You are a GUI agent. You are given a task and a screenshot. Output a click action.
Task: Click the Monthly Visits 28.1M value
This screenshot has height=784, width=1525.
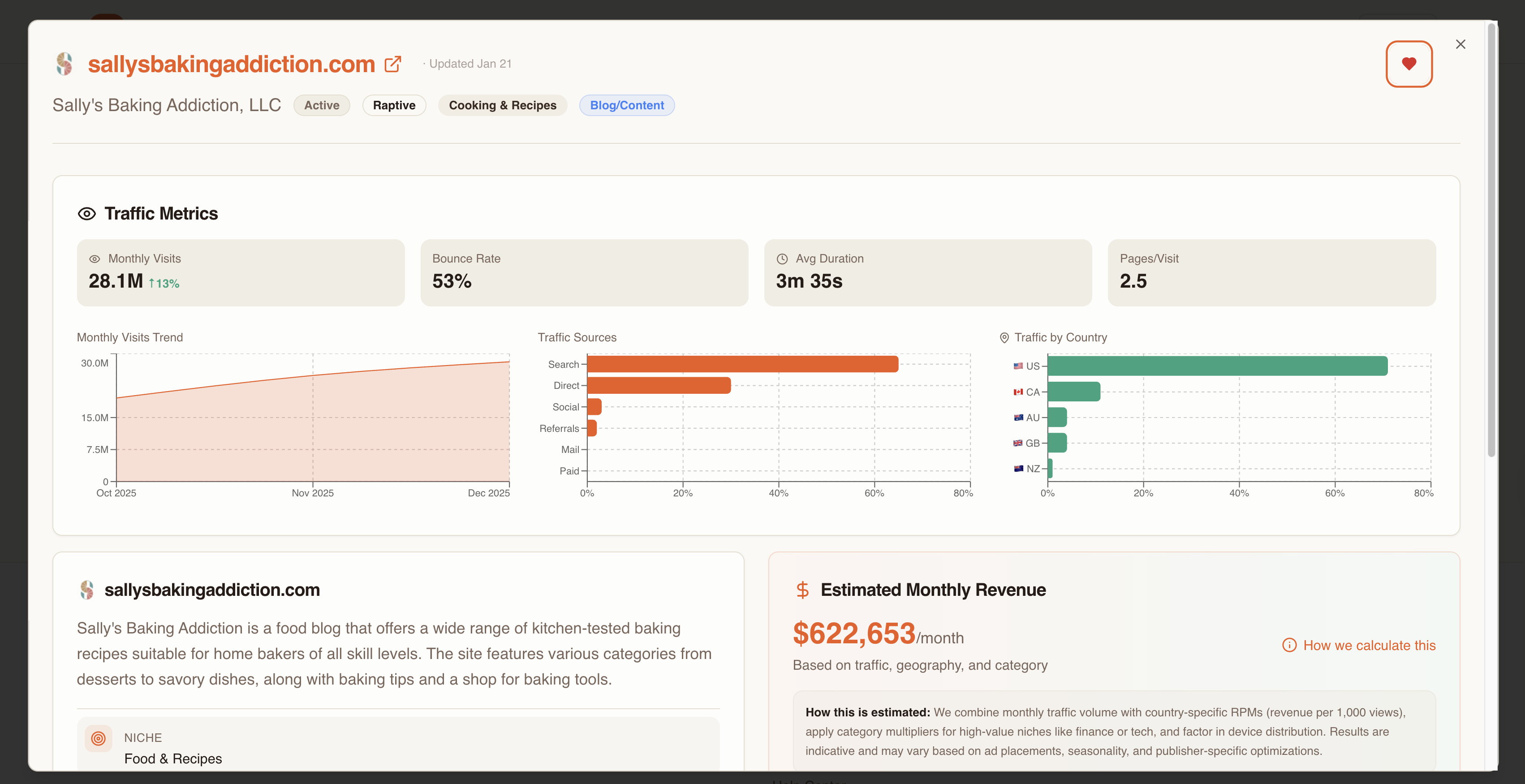[116, 281]
